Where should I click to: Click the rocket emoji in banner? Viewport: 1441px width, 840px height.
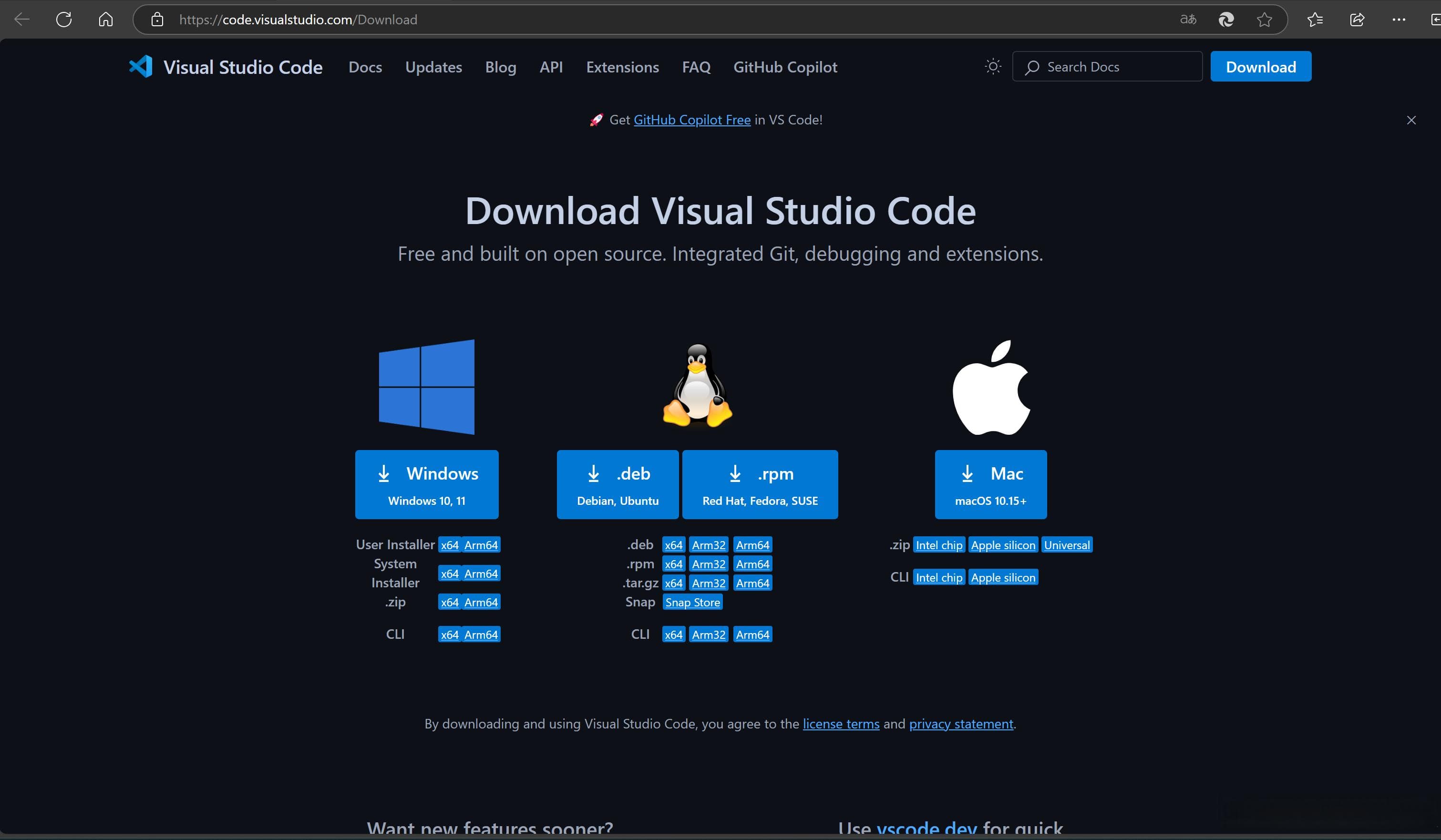click(597, 120)
